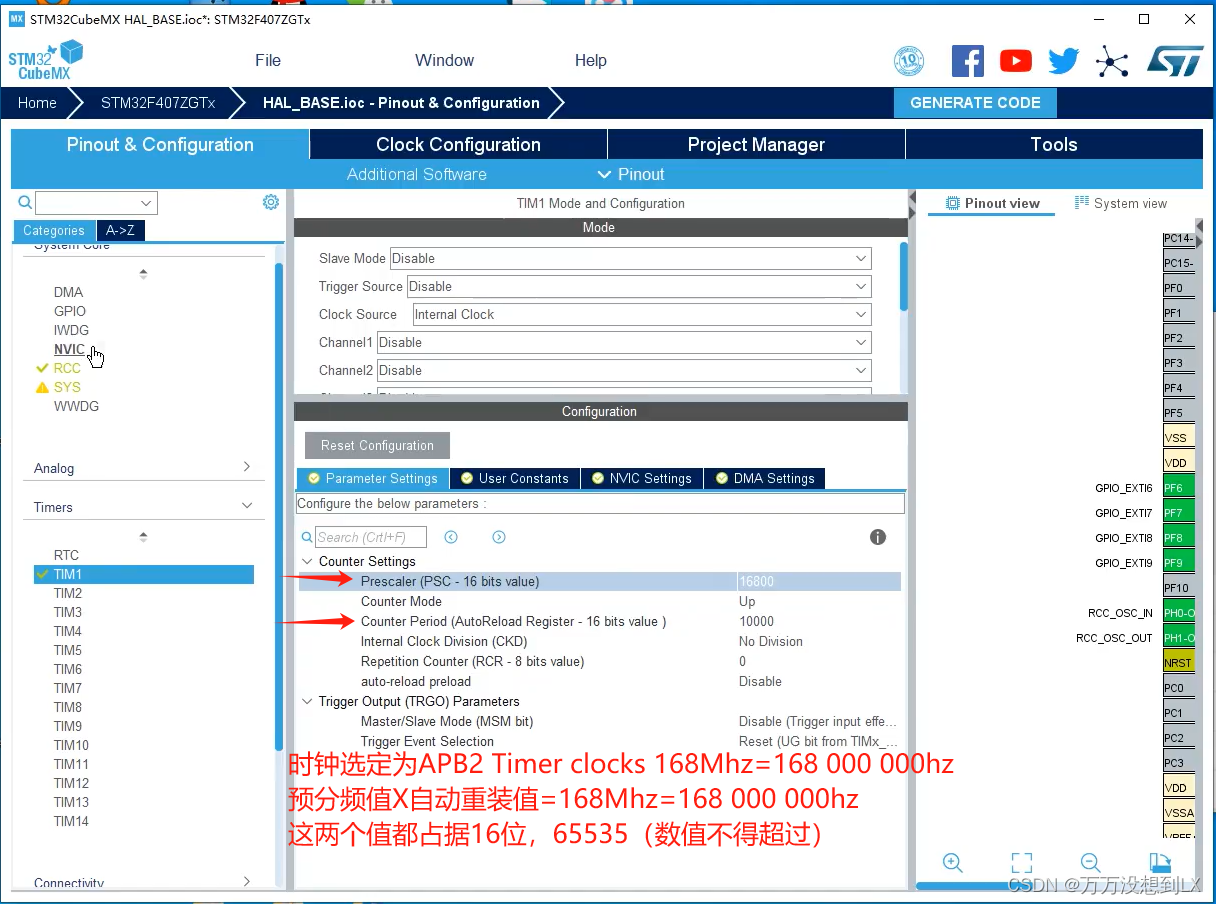Click the parameter search field
This screenshot has height=904, width=1216.
[x=371, y=537]
